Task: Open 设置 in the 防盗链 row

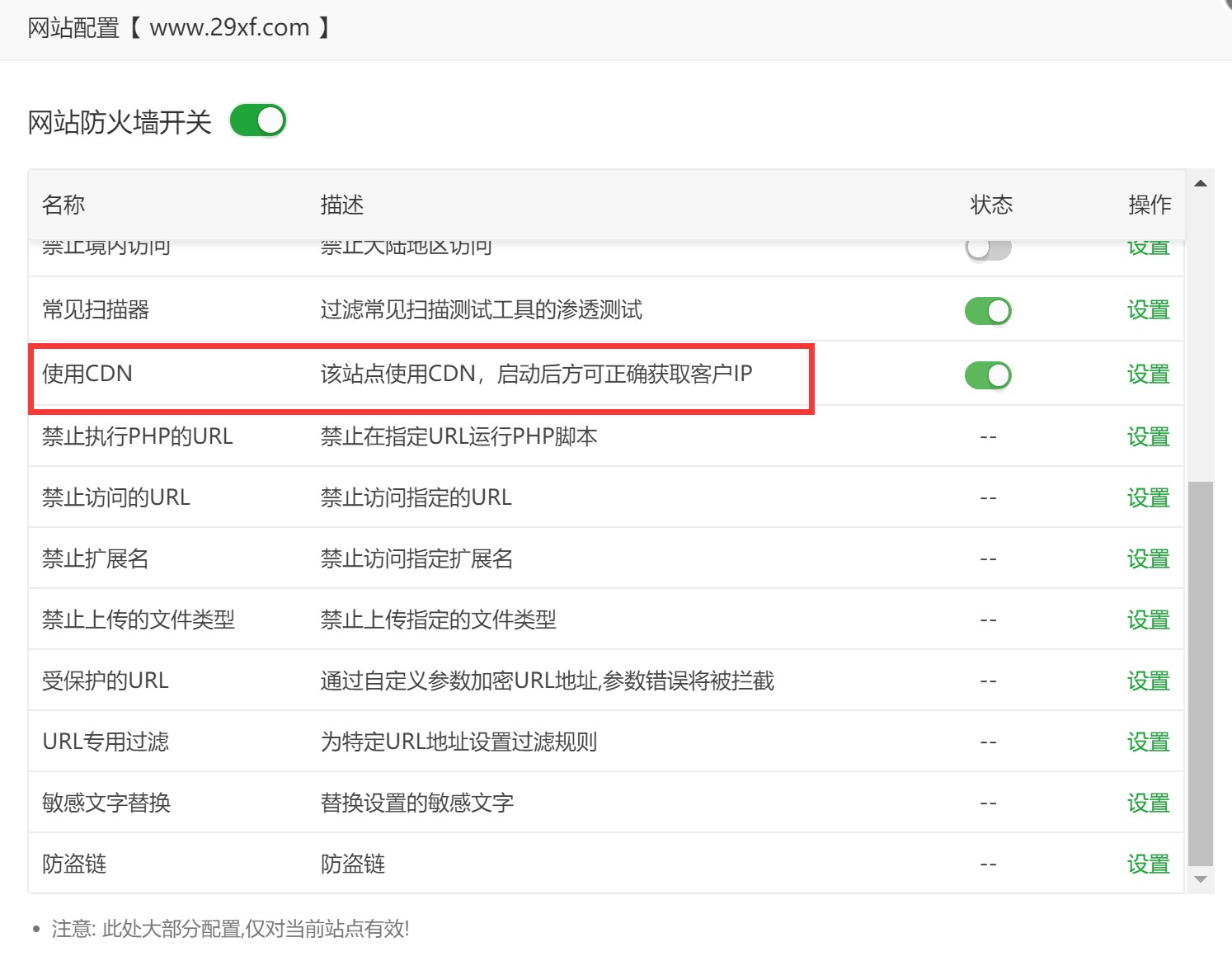Action: click(1148, 864)
